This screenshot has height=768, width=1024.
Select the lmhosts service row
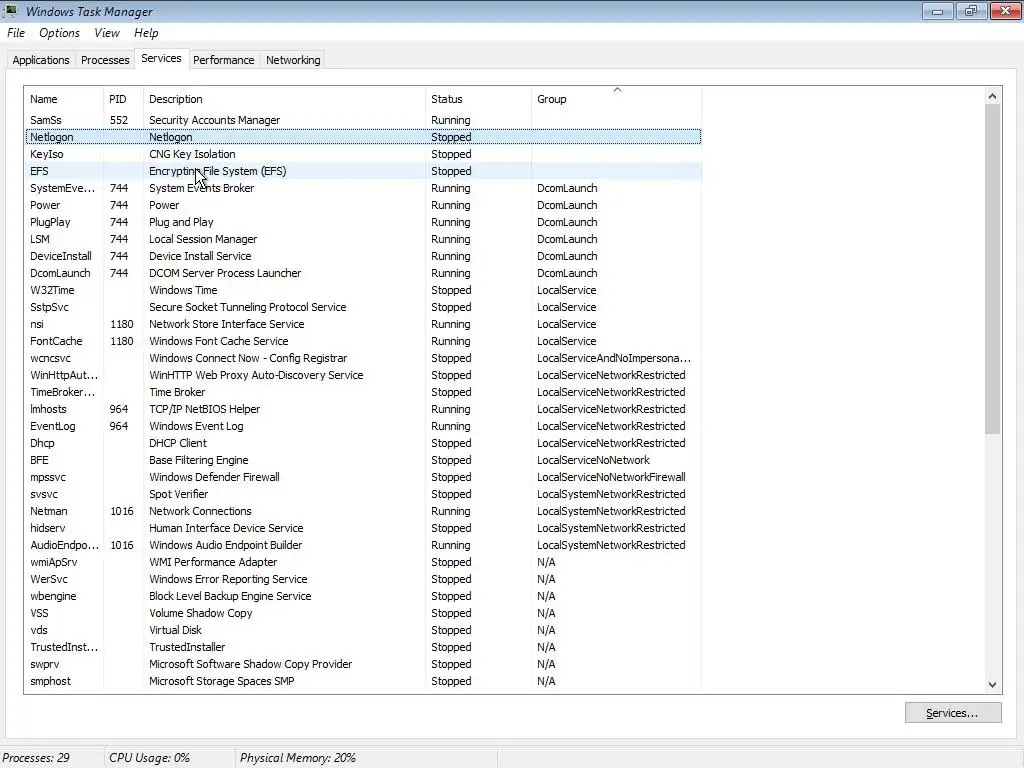363,409
